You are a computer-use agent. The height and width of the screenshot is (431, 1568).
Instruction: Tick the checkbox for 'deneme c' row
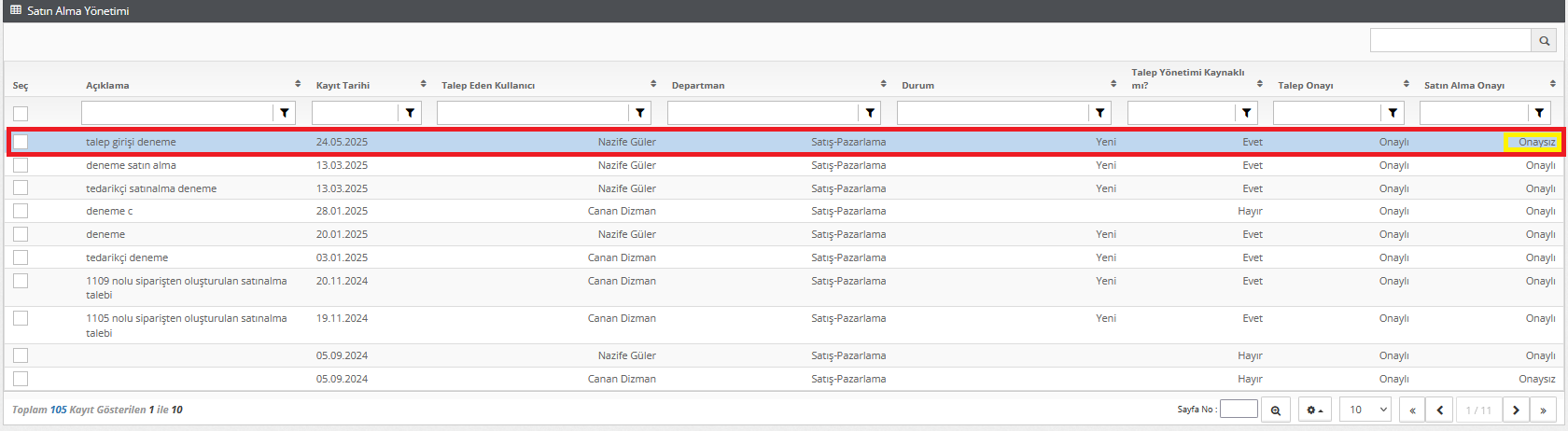click(x=21, y=211)
